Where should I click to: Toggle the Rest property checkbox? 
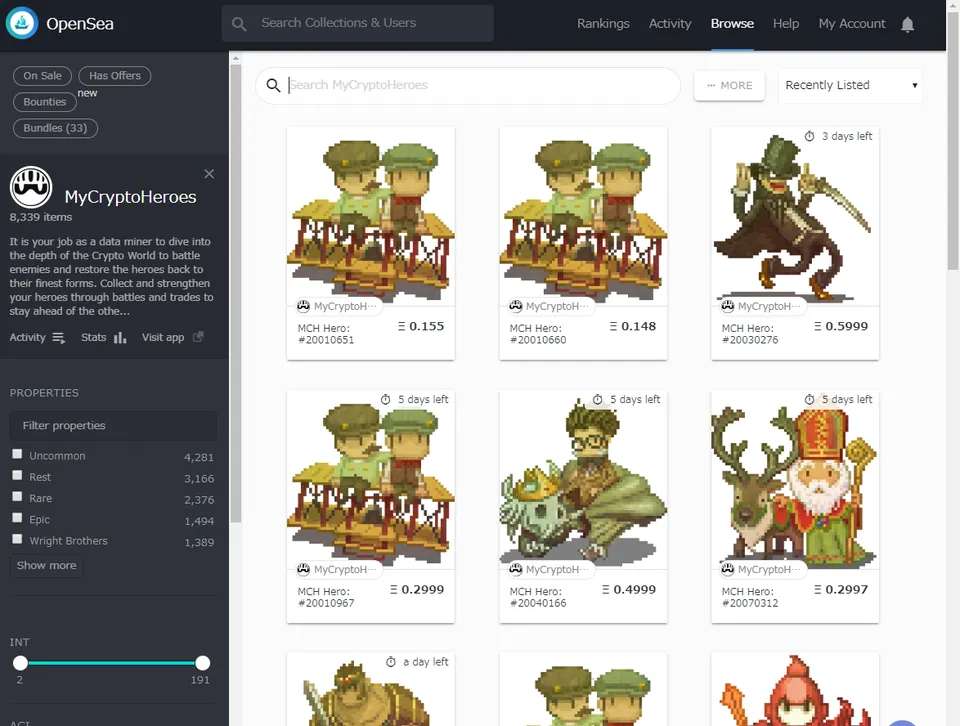[17, 476]
